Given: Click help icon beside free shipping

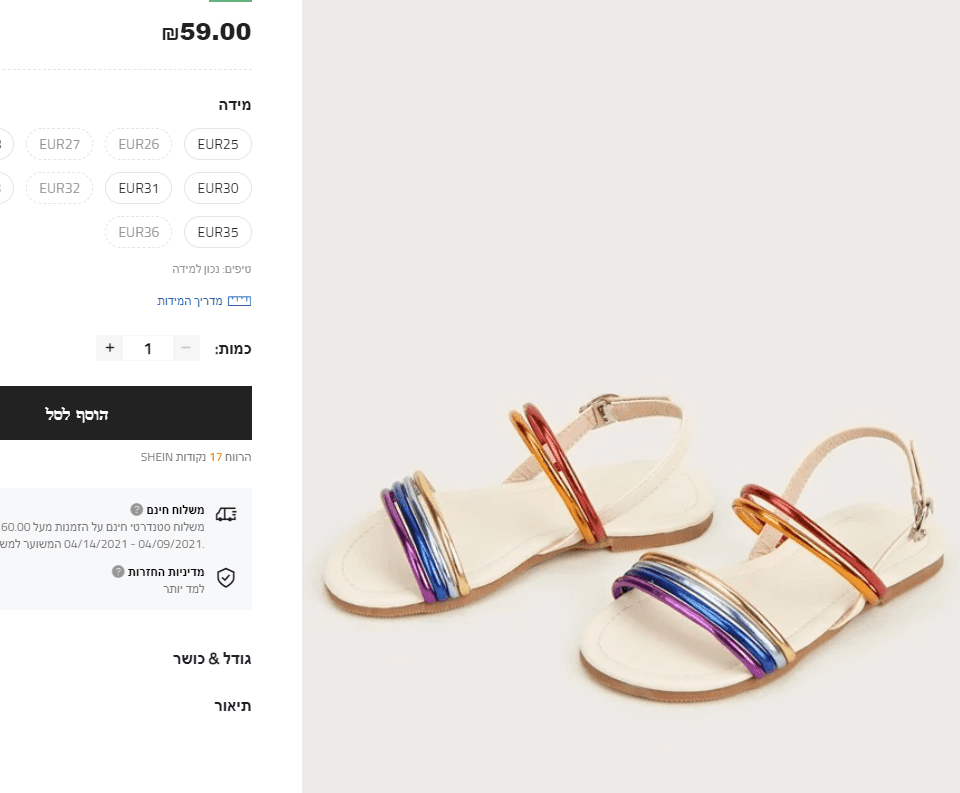Looking at the screenshot, I should (135, 509).
